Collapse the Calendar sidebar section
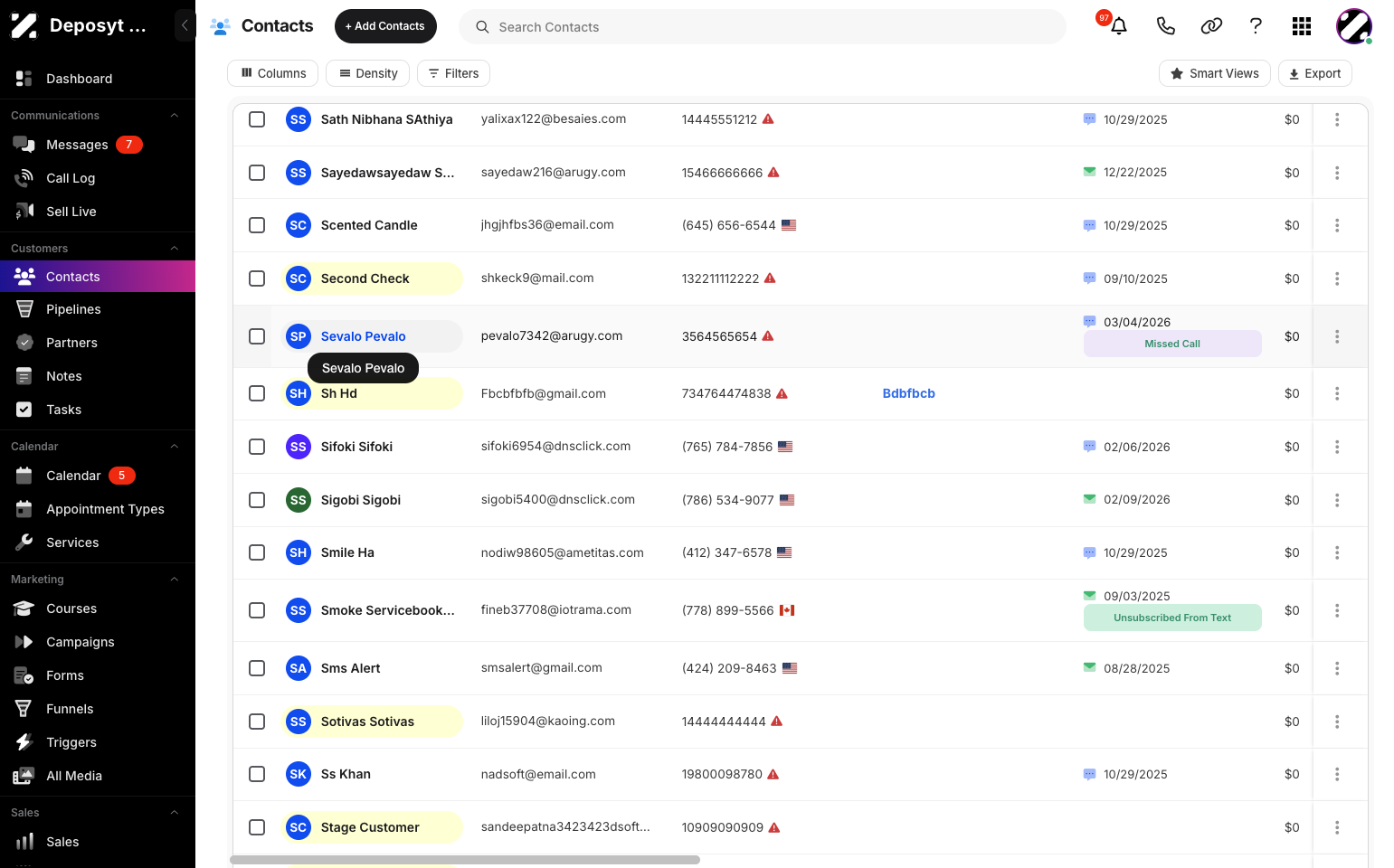This screenshot has width=1394, height=868. pos(175,447)
